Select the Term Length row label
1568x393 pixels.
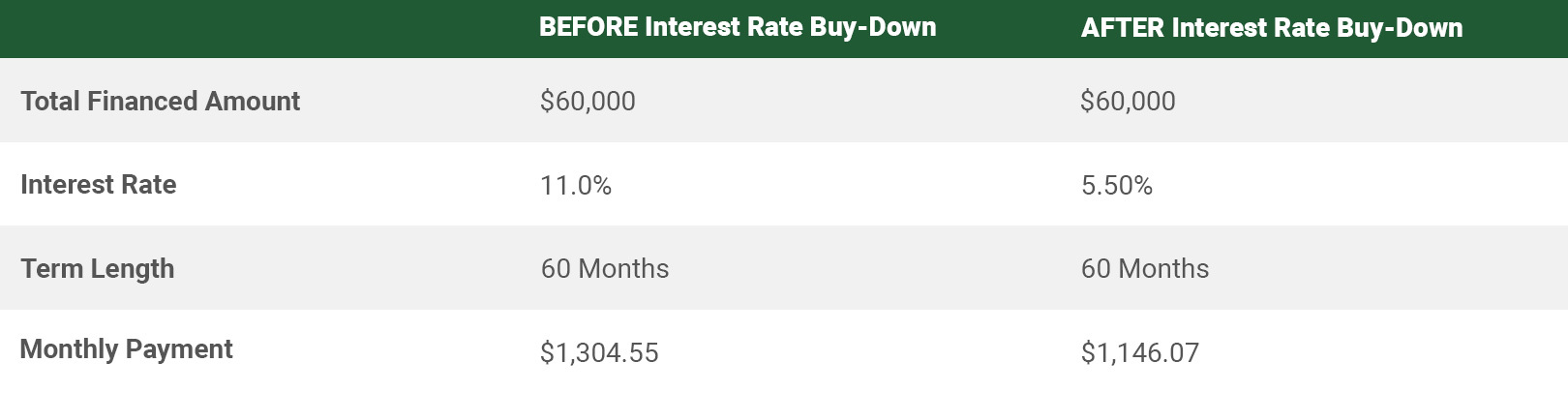coord(97,268)
